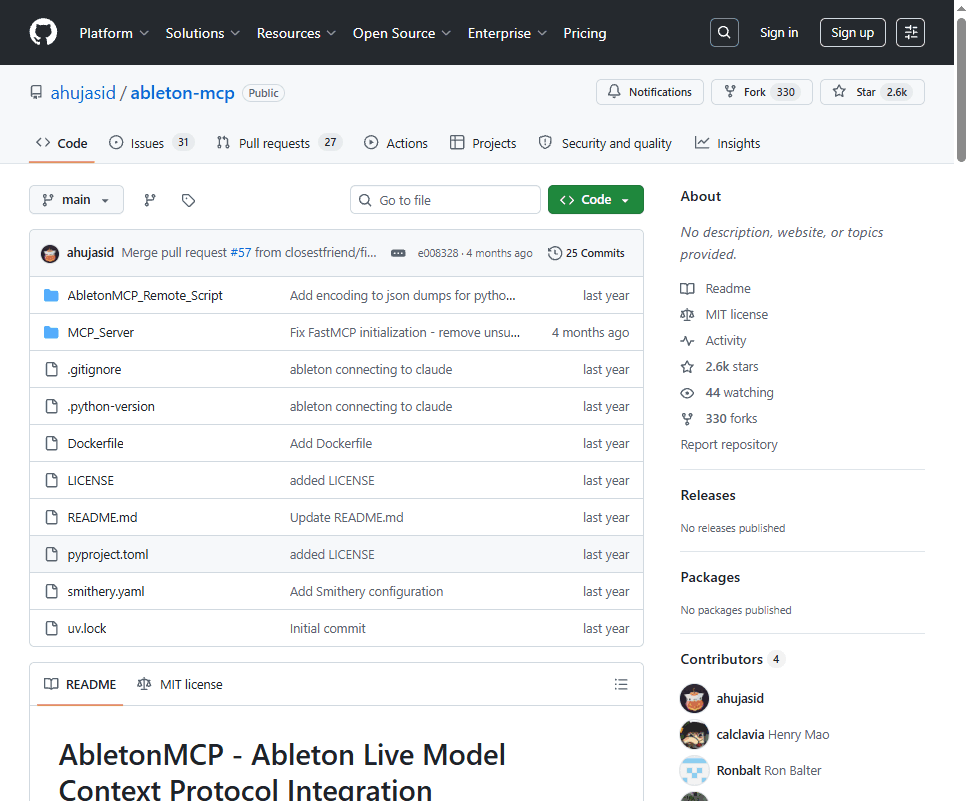Click the Go to file search field
Screen dimensions: 969x801
(445, 200)
